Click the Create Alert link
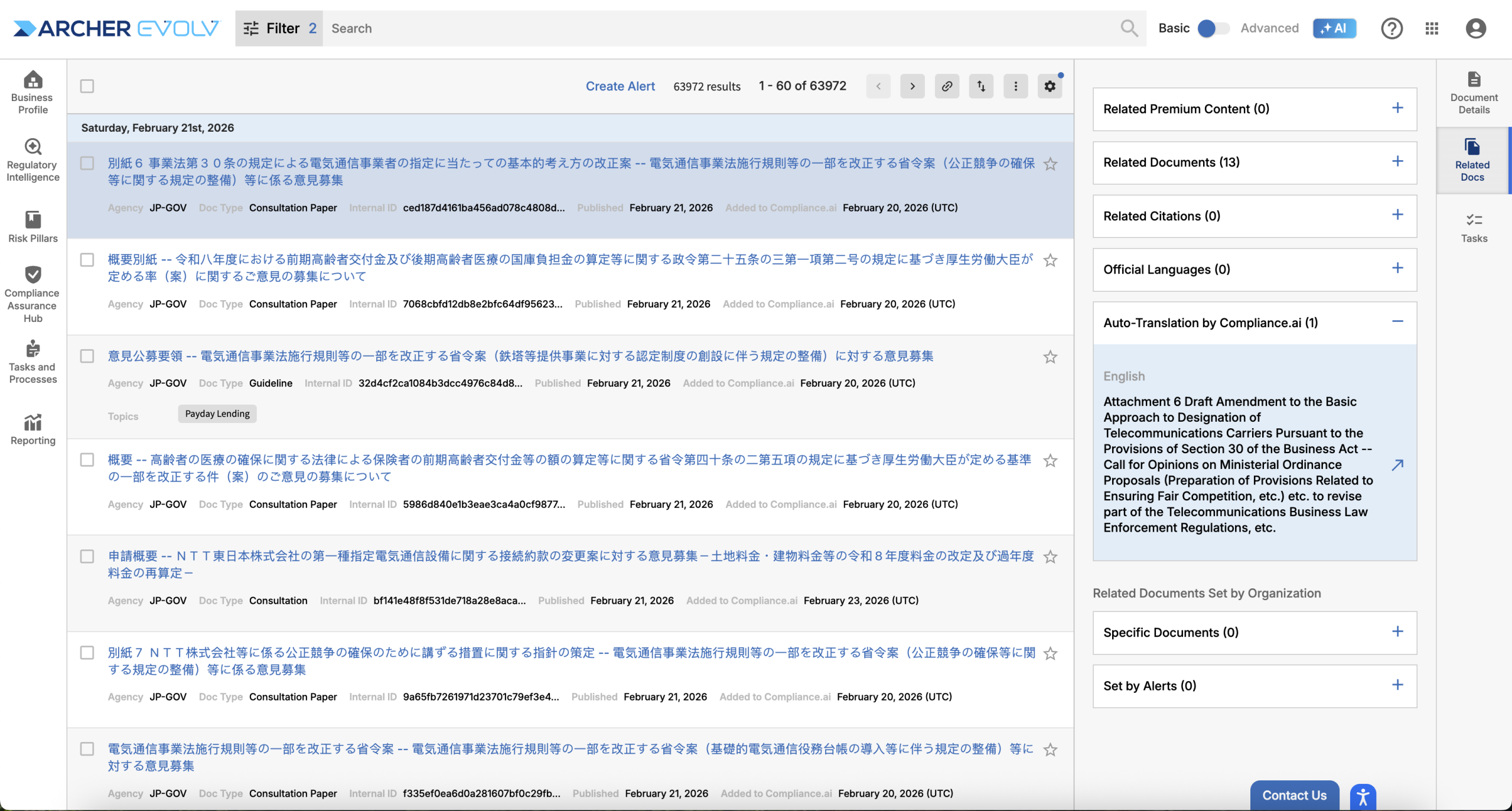This screenshot has height=811, width=1512. click(620, 86)
